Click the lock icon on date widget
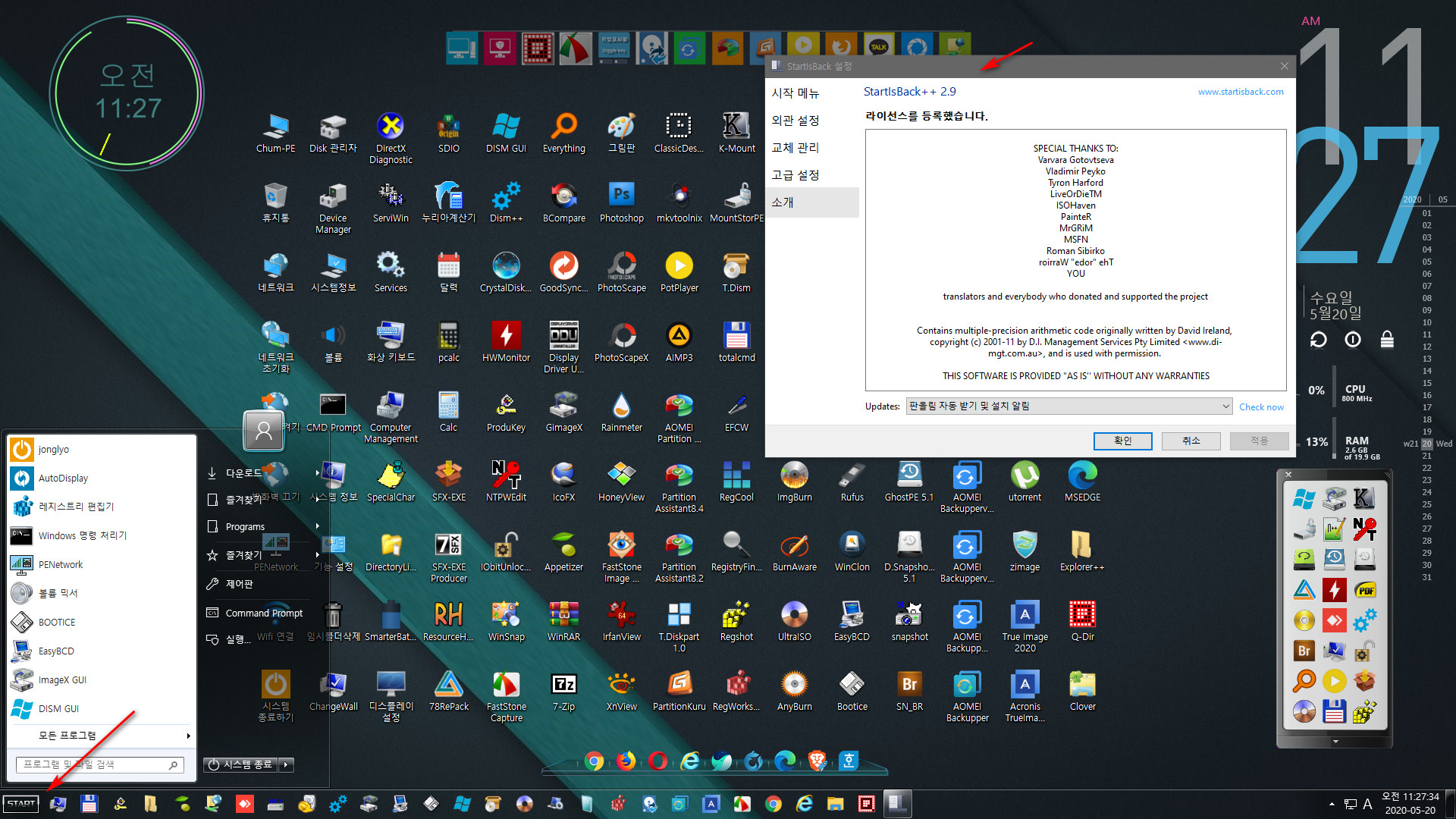The width and height of the screenshot is (1456, 819). click(1387, 340)
